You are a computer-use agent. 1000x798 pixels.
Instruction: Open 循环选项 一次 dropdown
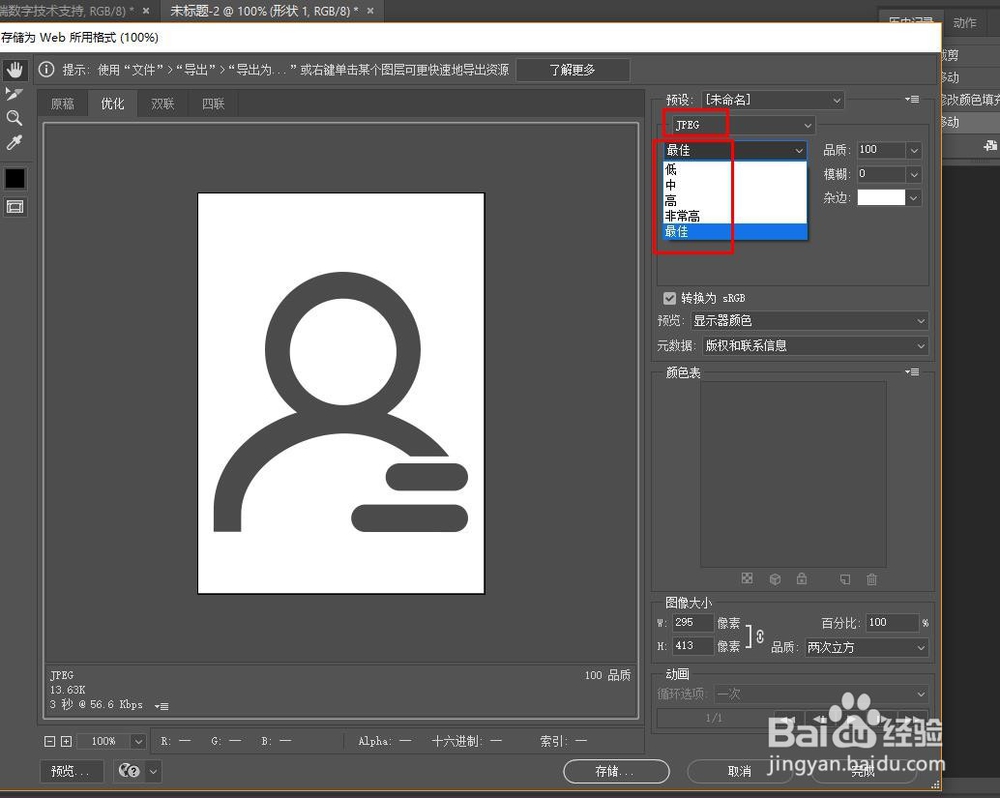(821, 694)
